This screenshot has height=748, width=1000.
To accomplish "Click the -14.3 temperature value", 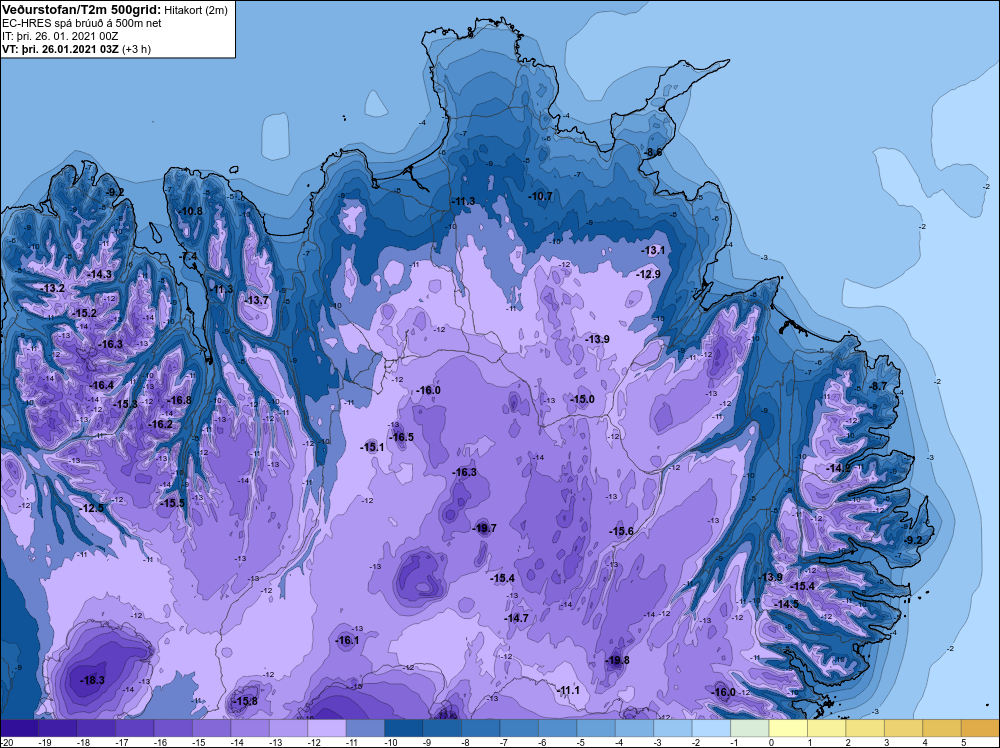I will pyautogui.click(x=99, y=274).
